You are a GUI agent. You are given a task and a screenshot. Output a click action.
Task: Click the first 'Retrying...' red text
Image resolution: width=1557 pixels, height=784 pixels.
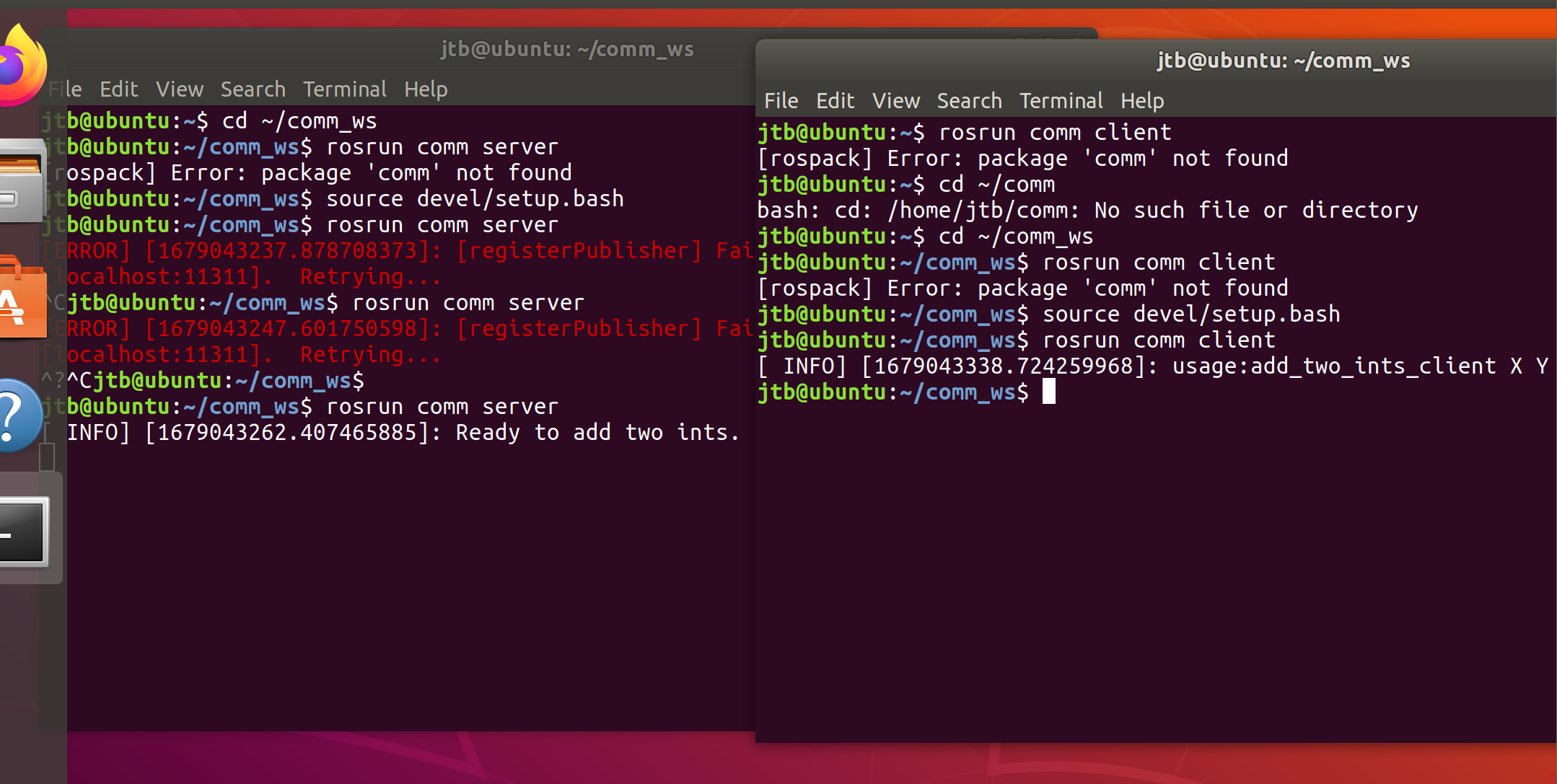coord(370,277)
